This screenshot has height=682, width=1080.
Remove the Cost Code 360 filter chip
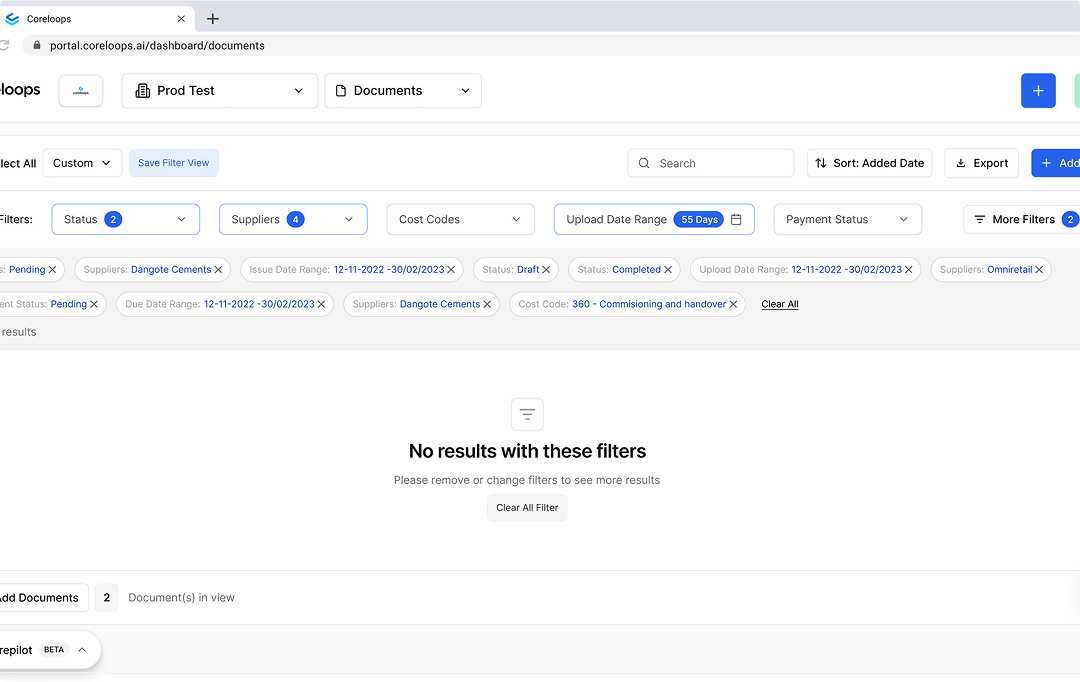(x=733, y=304)
